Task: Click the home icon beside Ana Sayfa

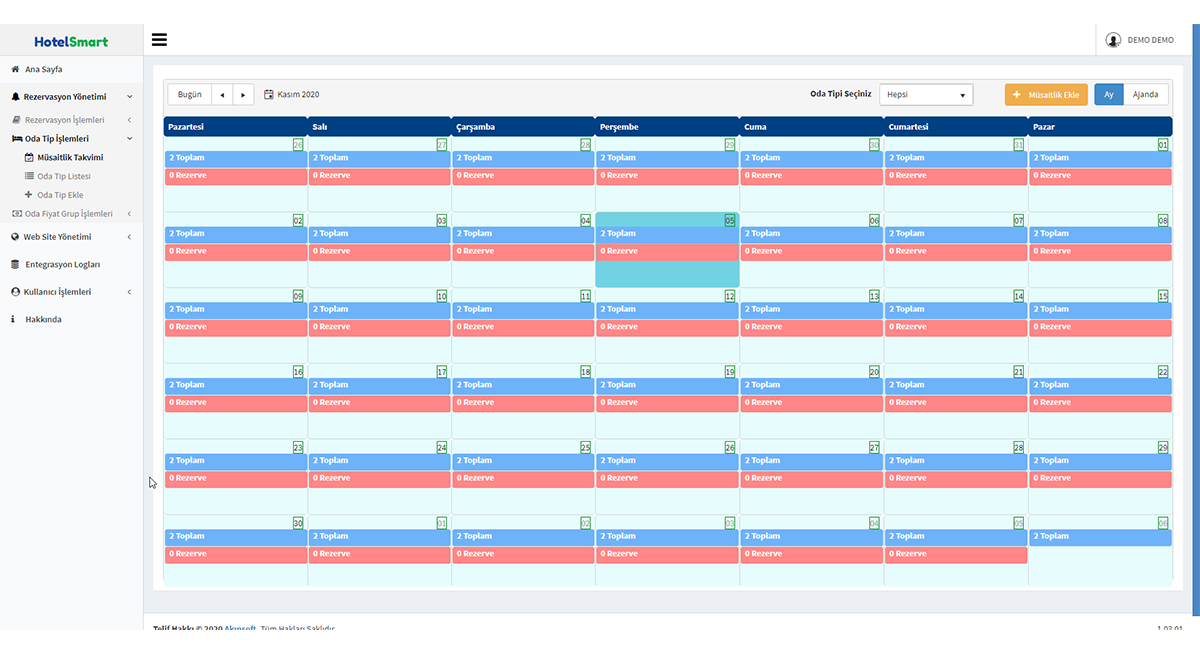Action: pyautogui.click(x=15, y=69)
